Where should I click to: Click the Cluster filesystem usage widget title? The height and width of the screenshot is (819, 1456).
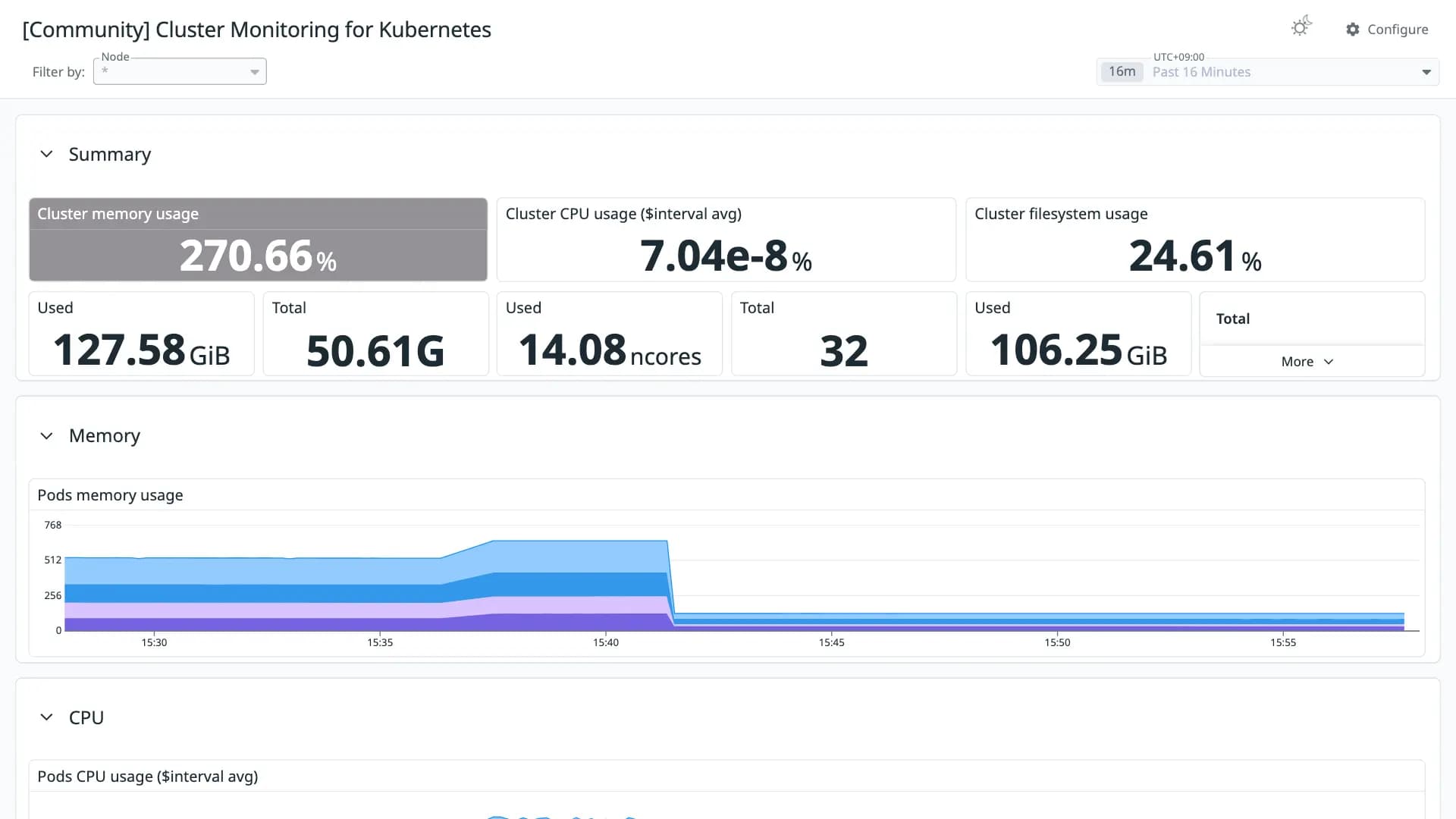tap(1061, 214)
